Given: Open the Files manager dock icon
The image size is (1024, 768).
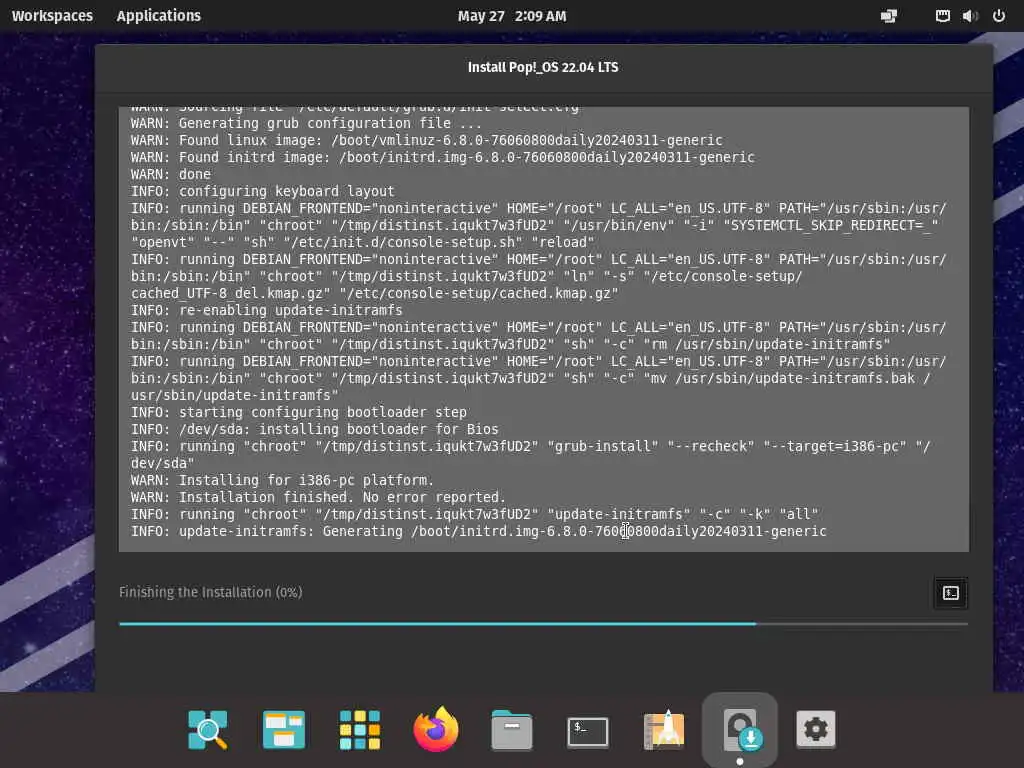Looking at the screenshot, I should click(x=512, y=729).
